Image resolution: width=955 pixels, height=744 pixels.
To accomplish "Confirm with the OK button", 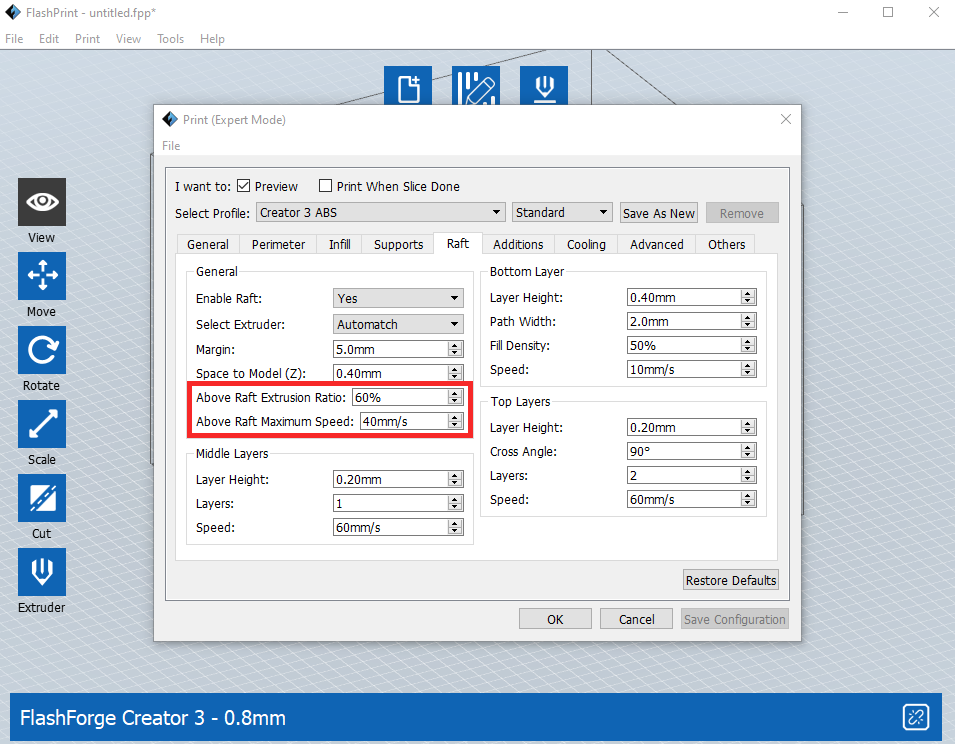I will pos(555,619).
